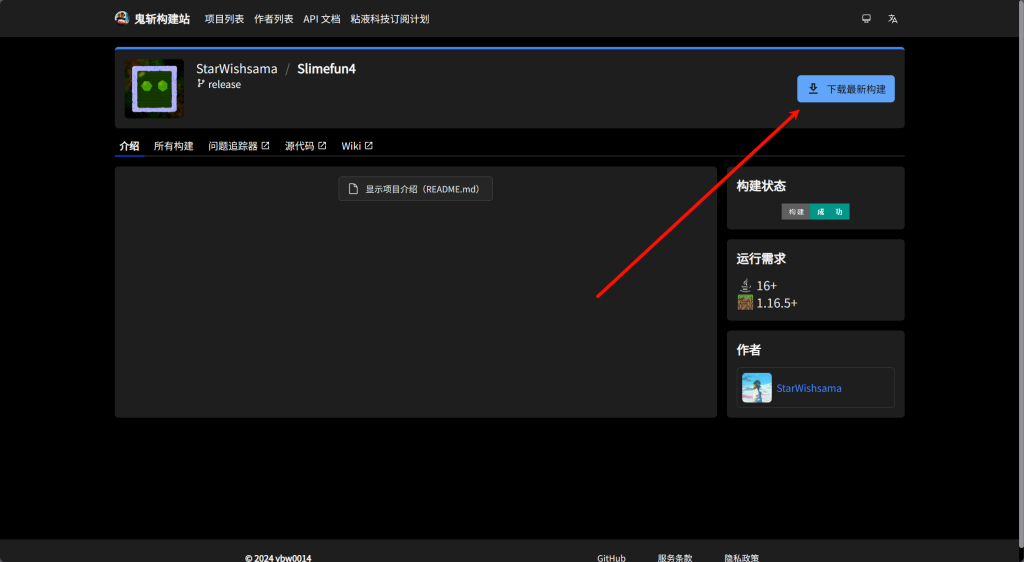Open StarWishsama's author avatar
1024x562 pixels.
click(757, 388)
